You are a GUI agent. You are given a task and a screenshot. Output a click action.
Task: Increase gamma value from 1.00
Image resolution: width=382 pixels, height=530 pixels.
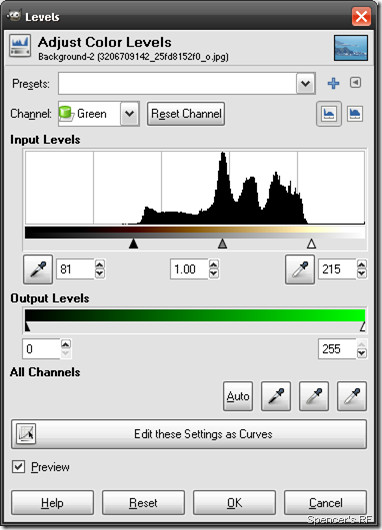click(214, 264)
